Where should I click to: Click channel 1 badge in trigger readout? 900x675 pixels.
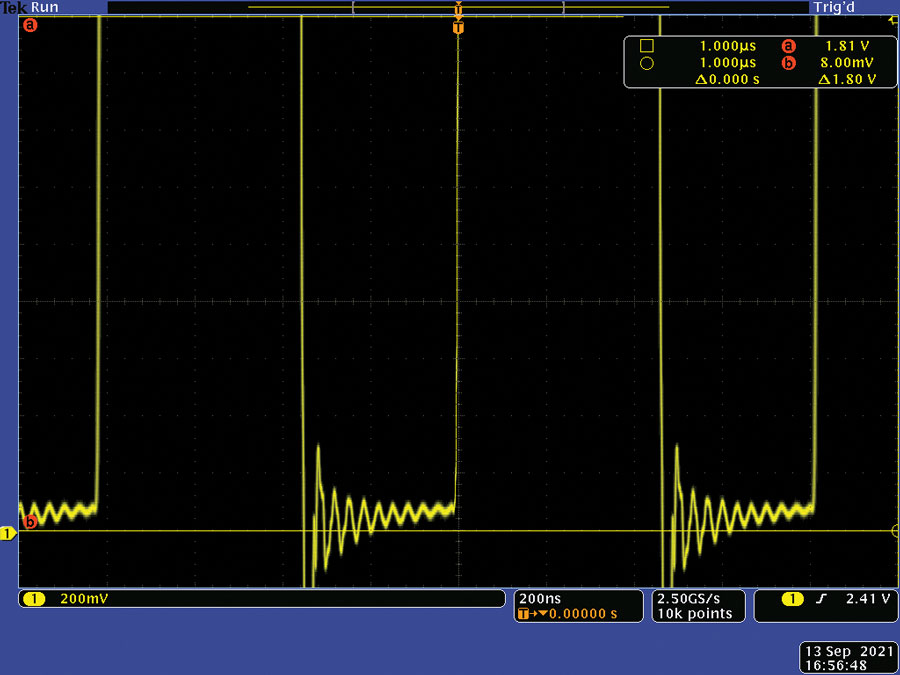(x=793, y=600)
